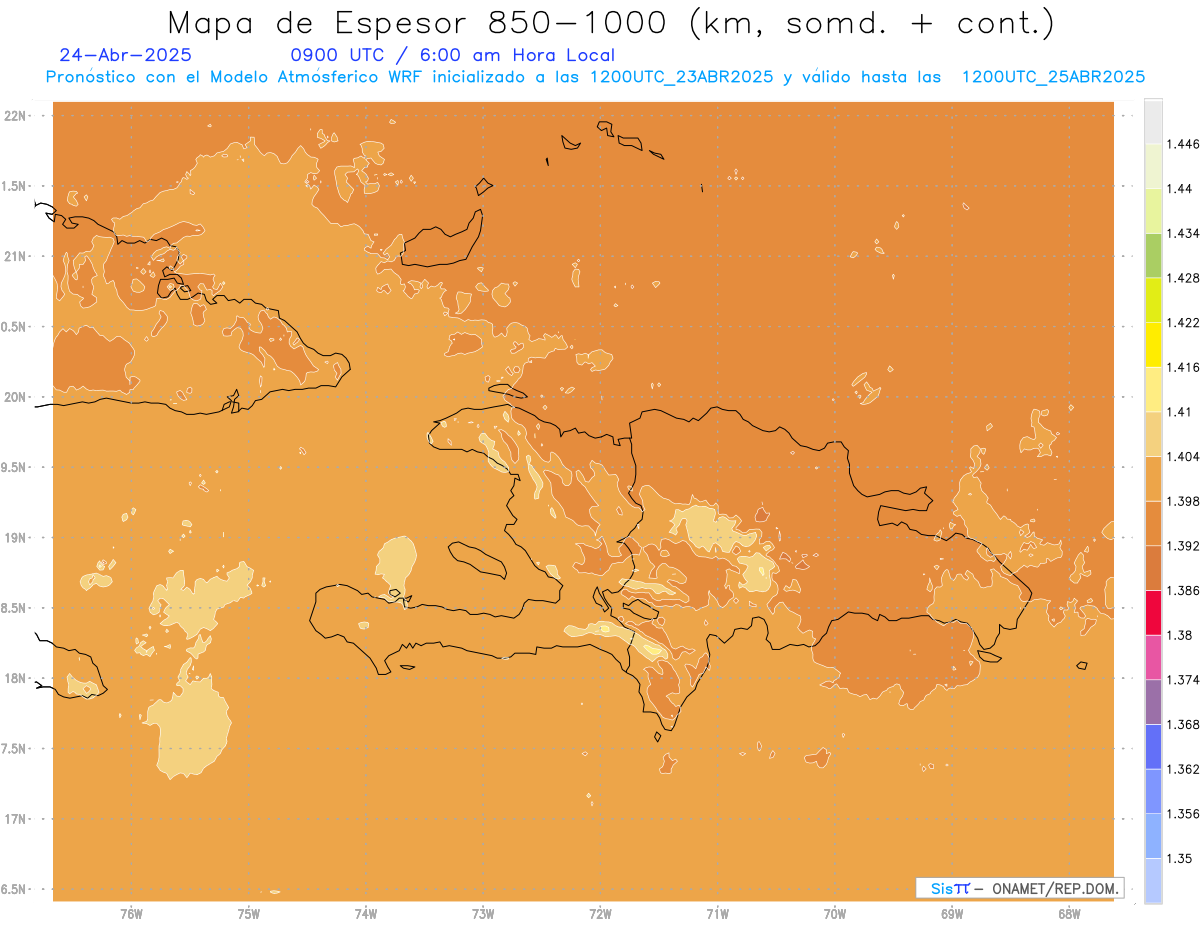The width and height of the screenshot is (1200, 927).
Task: Pick the palest blue swatch below 1.35
Action: pos(1153,881)
